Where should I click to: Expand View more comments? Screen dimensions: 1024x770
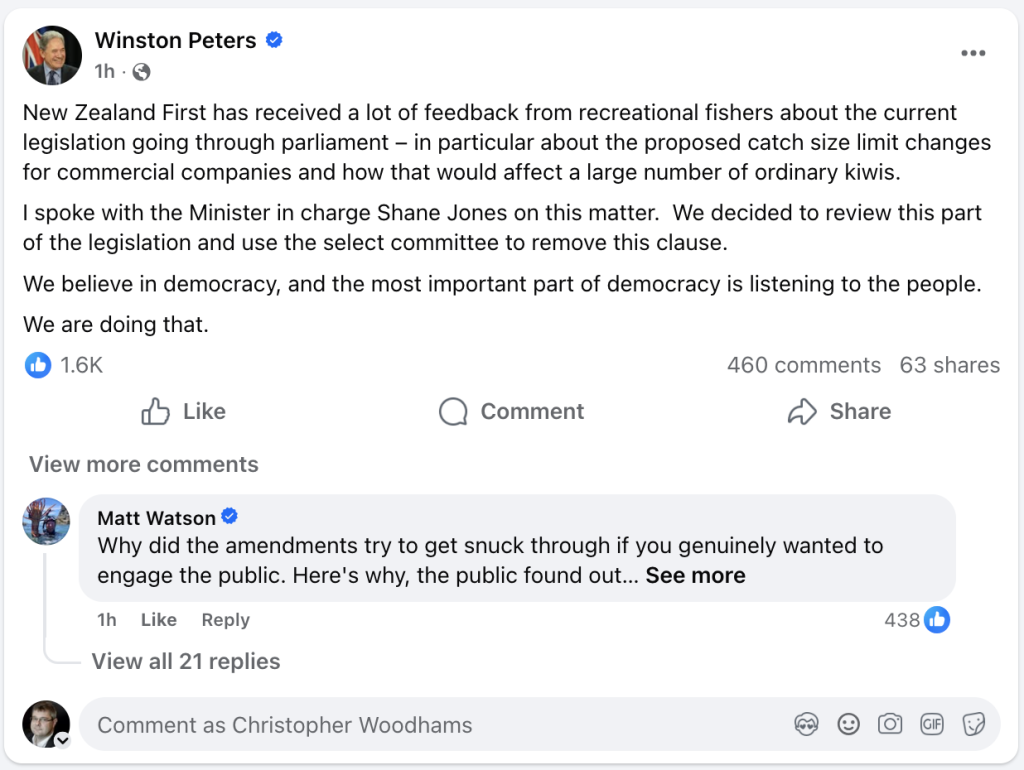pos(144,464)
